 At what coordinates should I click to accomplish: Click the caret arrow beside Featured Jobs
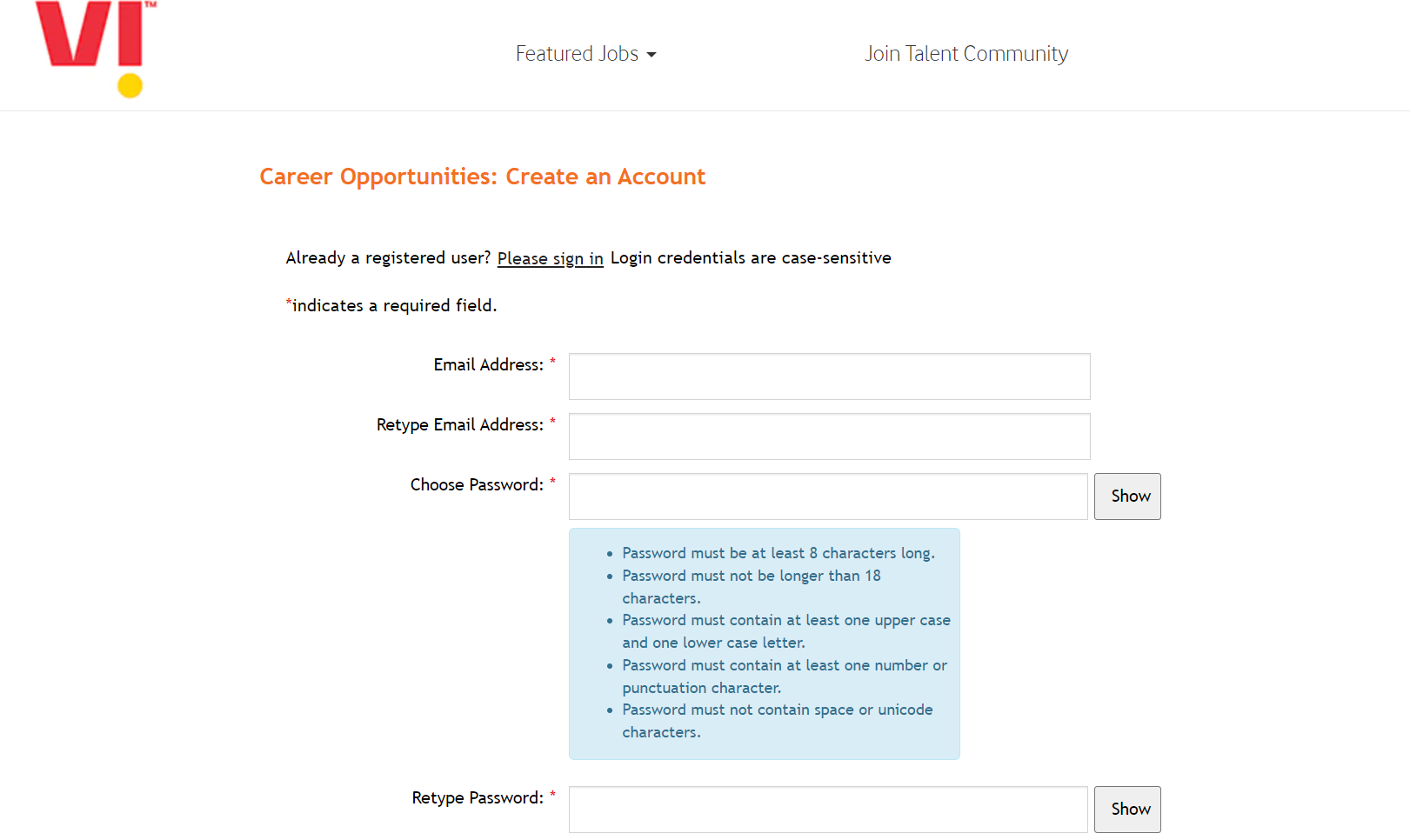click(652, 55)
